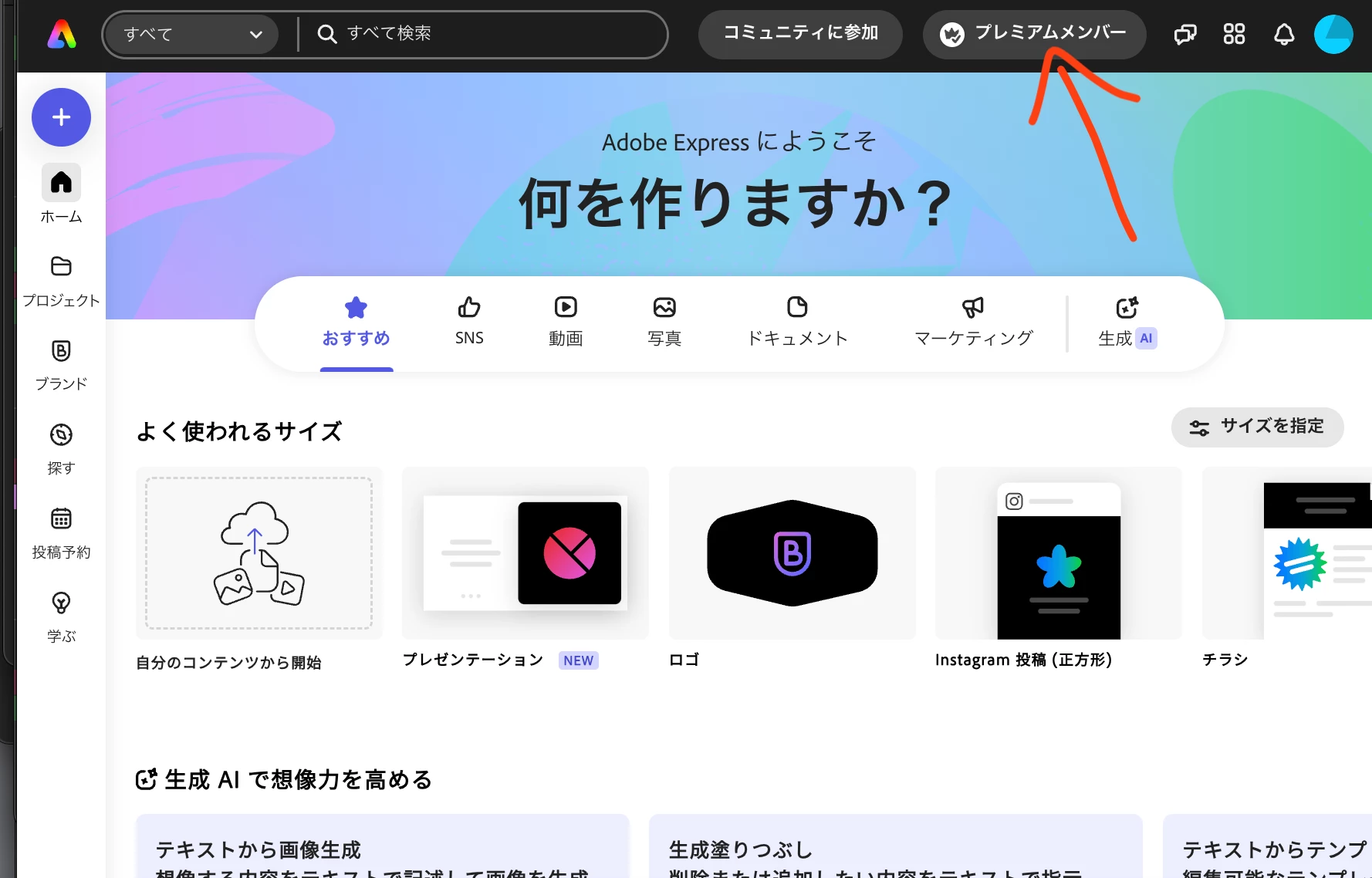Open 学ぶ lightbulb in sidebar
Image resolution: width=1372 pixels, height=878 pixels.
pos(61,617)
